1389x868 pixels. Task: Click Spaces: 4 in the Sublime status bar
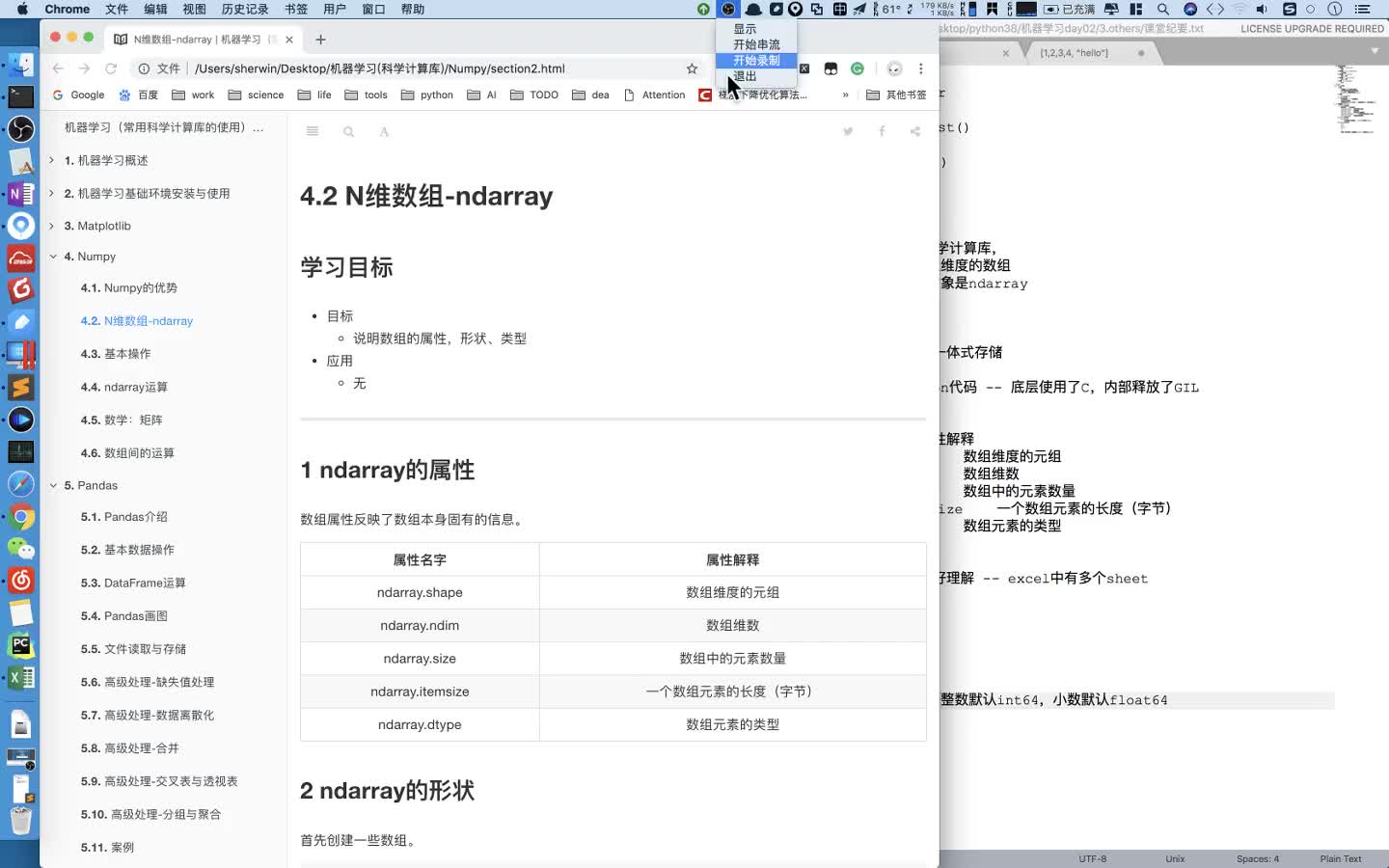(1258, 858)
